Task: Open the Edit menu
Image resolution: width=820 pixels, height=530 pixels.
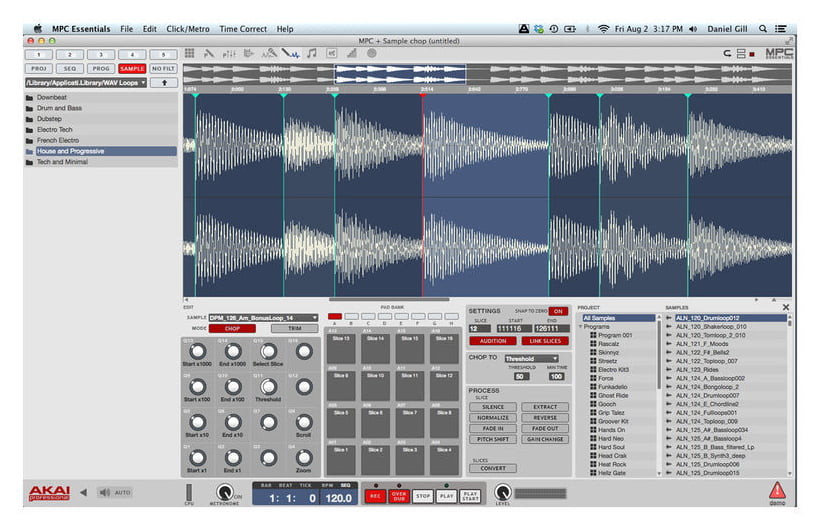Action: pyautogui.click(x=150, y=29)
